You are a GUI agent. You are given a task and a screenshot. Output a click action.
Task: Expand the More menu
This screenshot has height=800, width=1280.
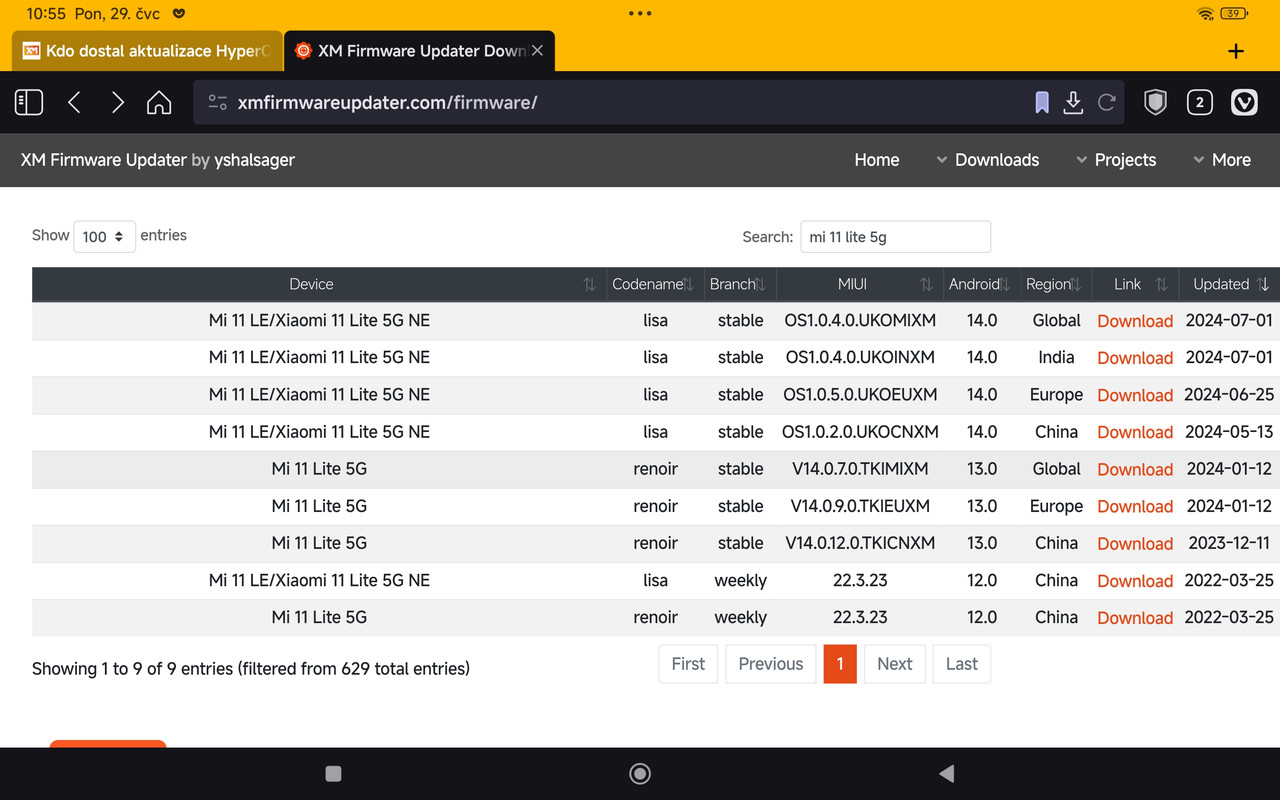point(1222,160)
